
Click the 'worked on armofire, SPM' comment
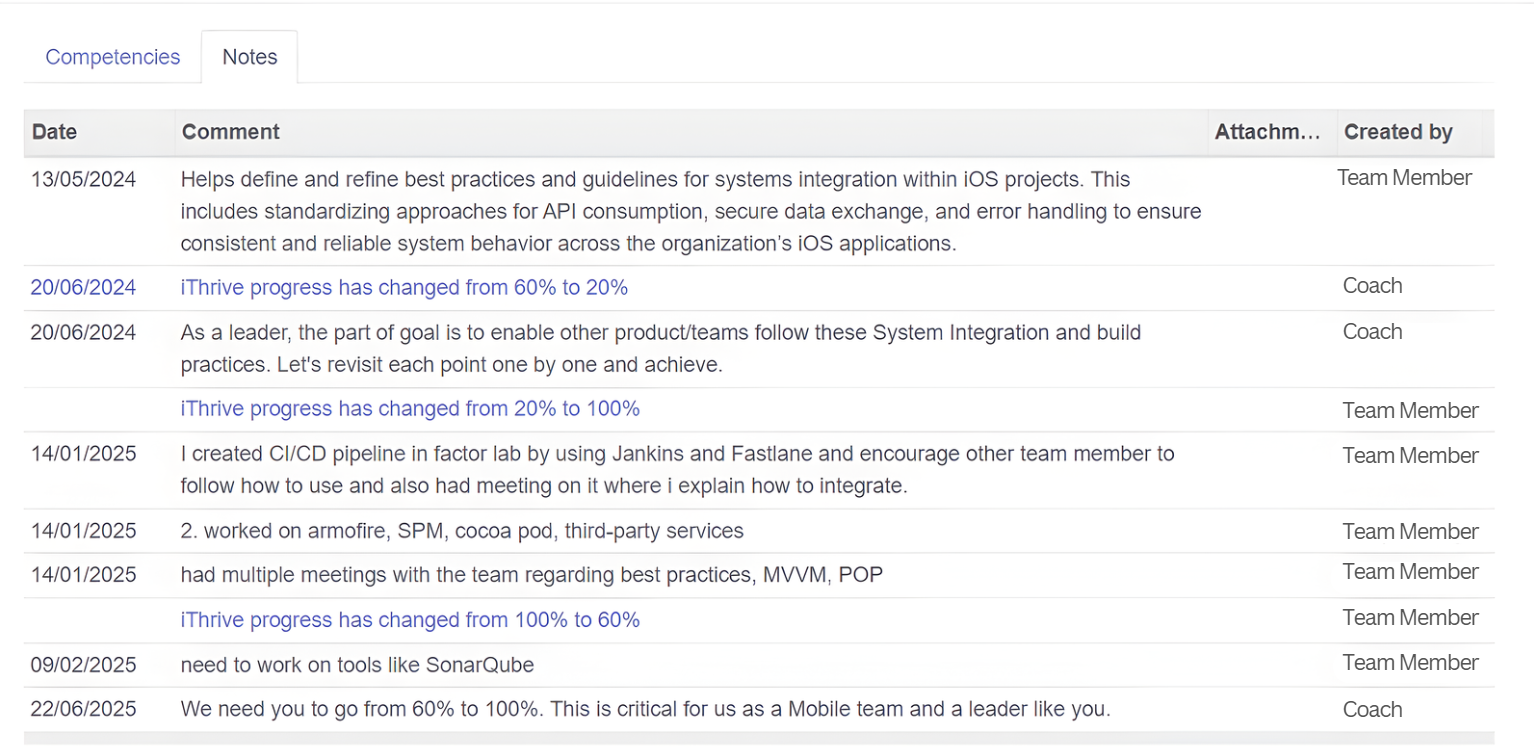[x=462, y=531]
